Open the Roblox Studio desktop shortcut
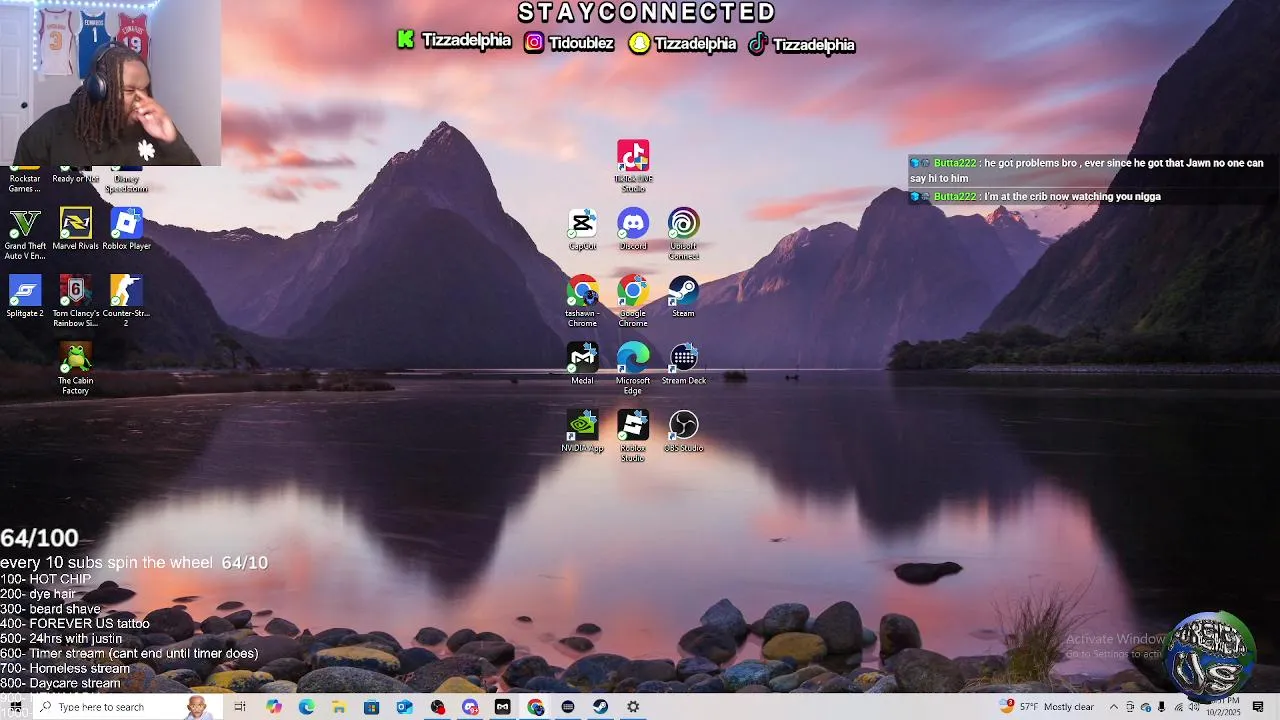1280x720 pixels. tap(633, 436)
